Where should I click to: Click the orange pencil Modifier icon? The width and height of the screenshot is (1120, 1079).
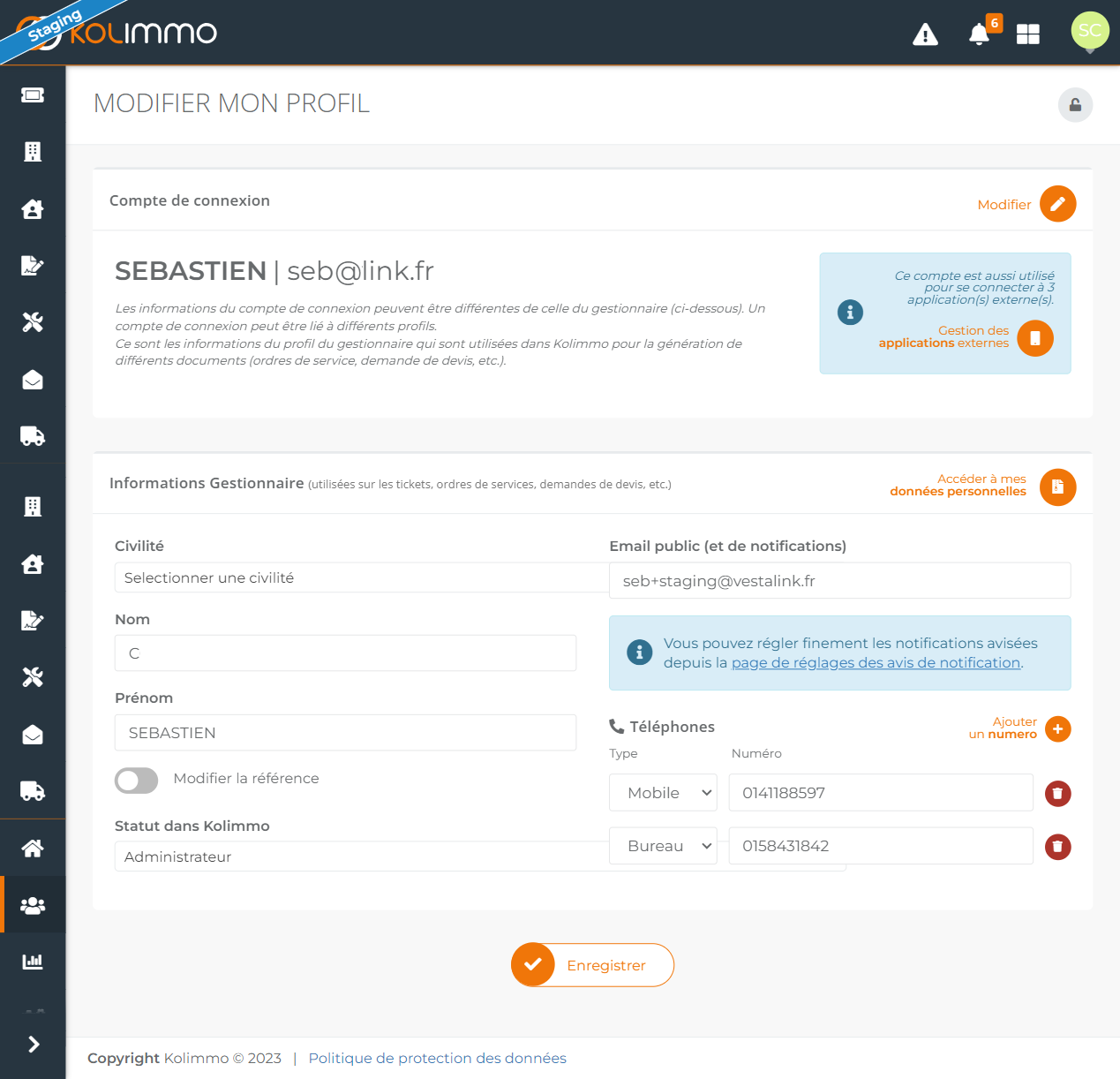point(1058,204)
